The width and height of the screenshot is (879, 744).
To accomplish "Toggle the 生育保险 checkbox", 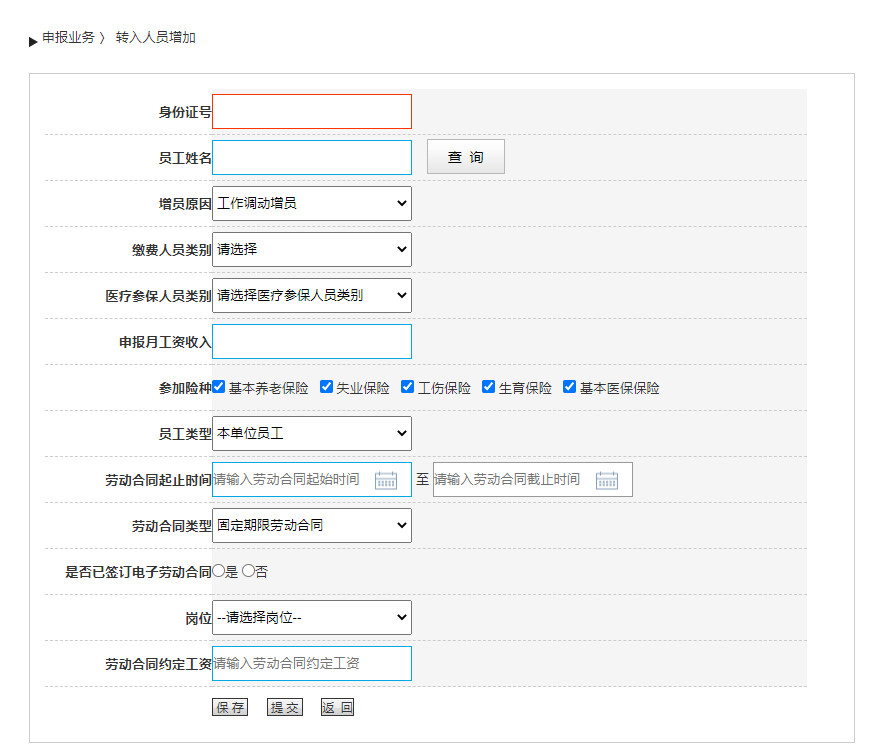I will [488, 387].
